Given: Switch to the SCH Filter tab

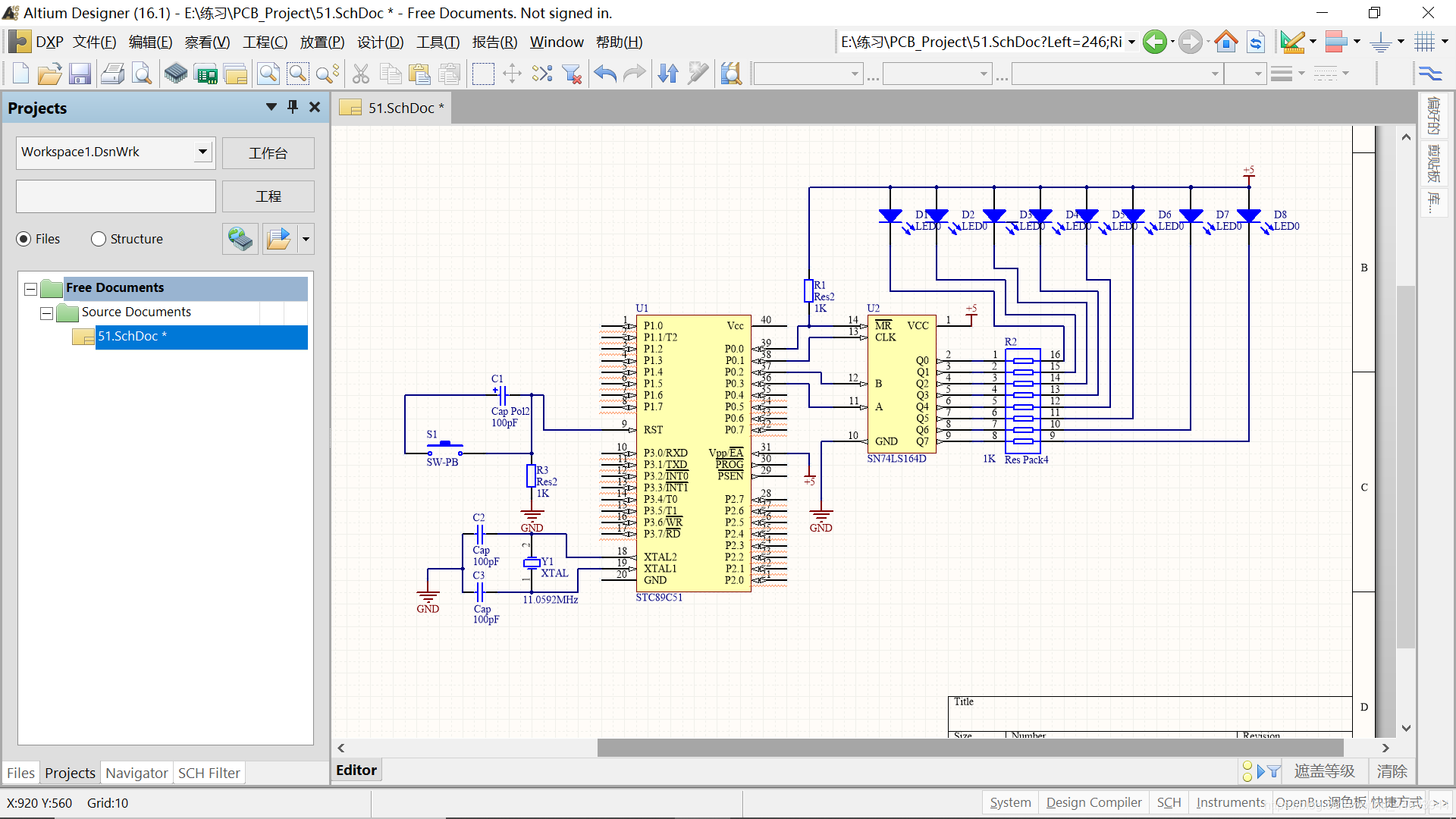Looking at the screenshot, I should pyautogui.click(x=209, y=773).
